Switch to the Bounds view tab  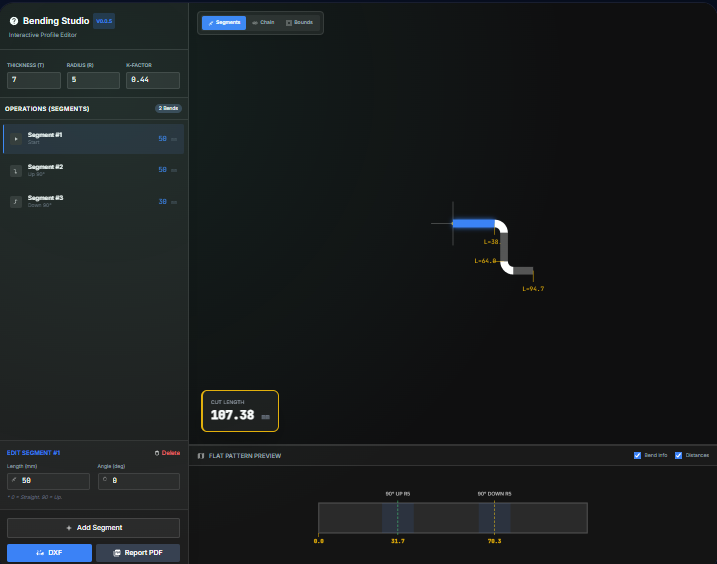tap(300, 22)
